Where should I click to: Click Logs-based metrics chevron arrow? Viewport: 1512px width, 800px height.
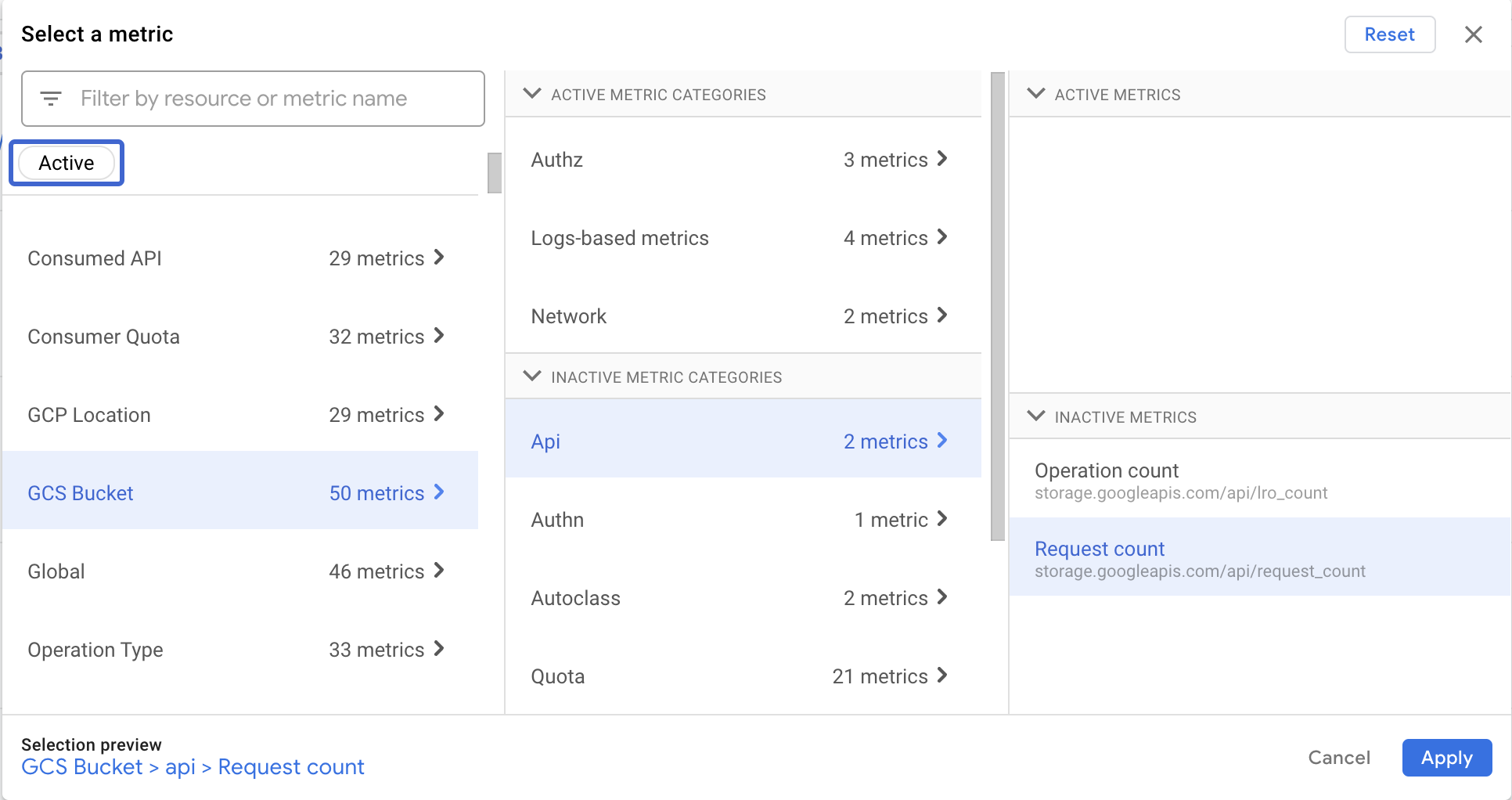point(942,237)
